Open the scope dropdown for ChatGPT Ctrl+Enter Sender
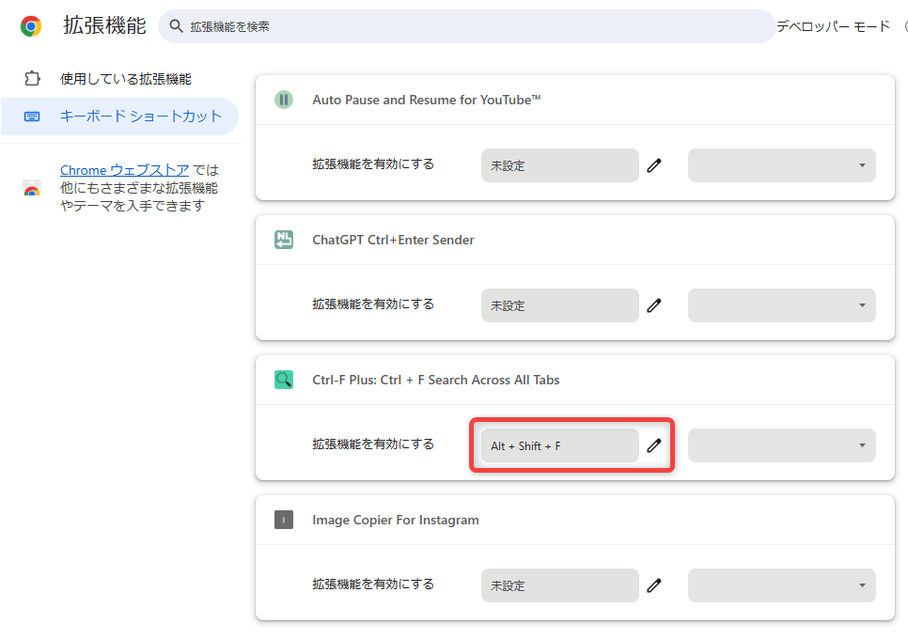908x639 pixels. pyautogui.click(x=782, y=305)
